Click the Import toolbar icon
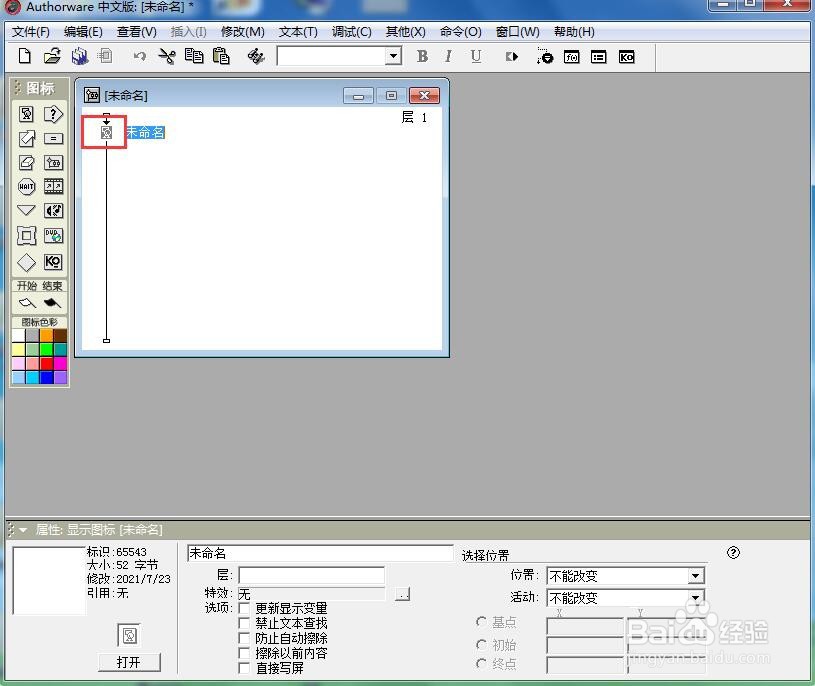The width and height of the screenshot is (815, 686). (106, 56)
